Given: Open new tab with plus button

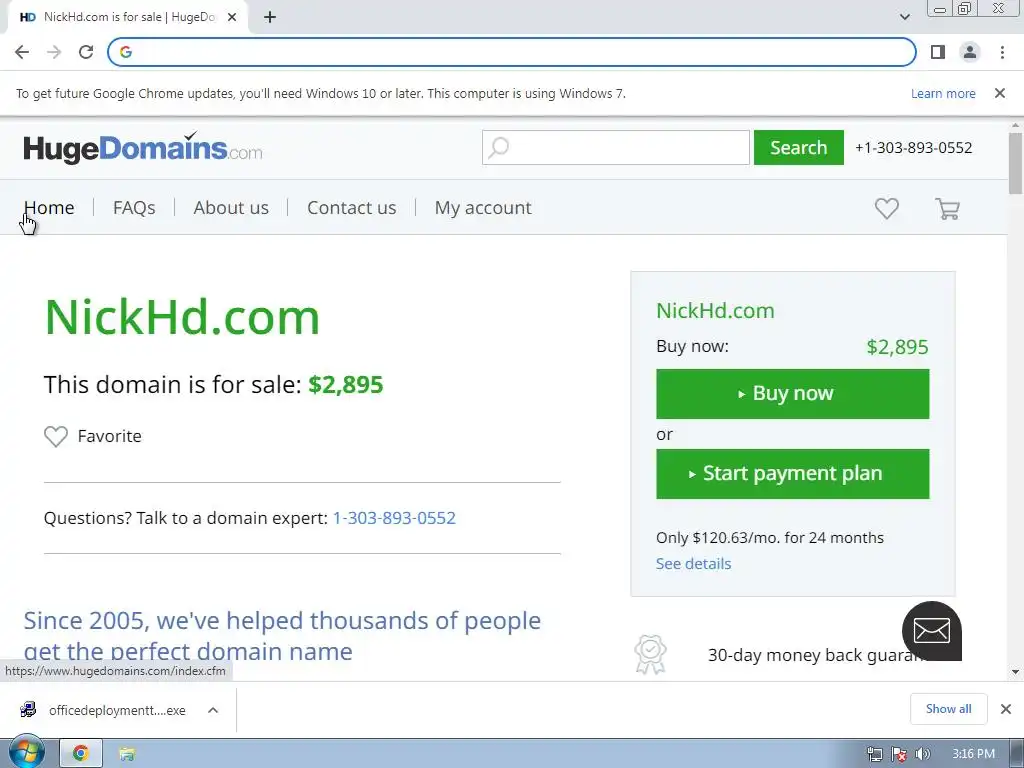Looking at the screenshot, I should (270, 17).
